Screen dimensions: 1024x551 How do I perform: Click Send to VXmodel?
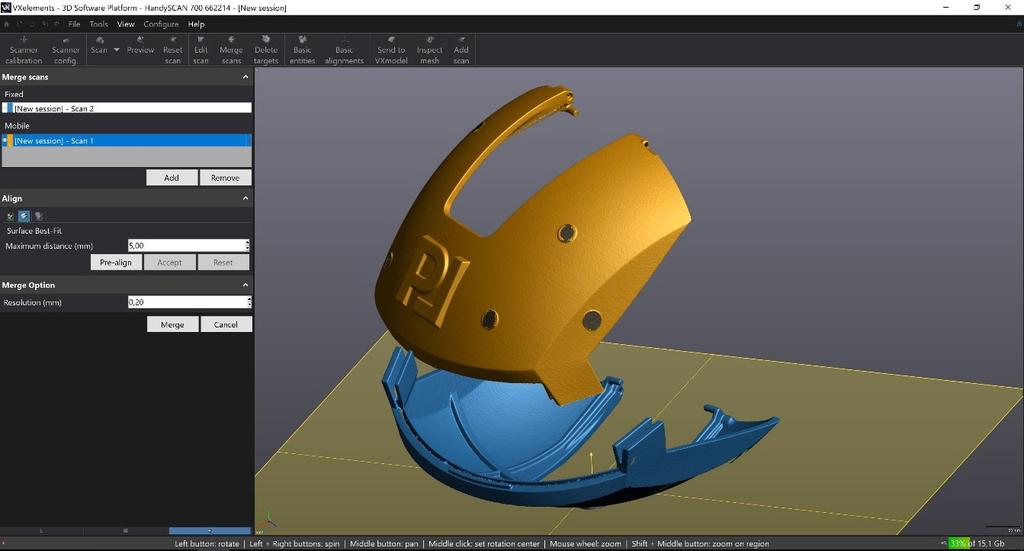[x=391, y=50]
